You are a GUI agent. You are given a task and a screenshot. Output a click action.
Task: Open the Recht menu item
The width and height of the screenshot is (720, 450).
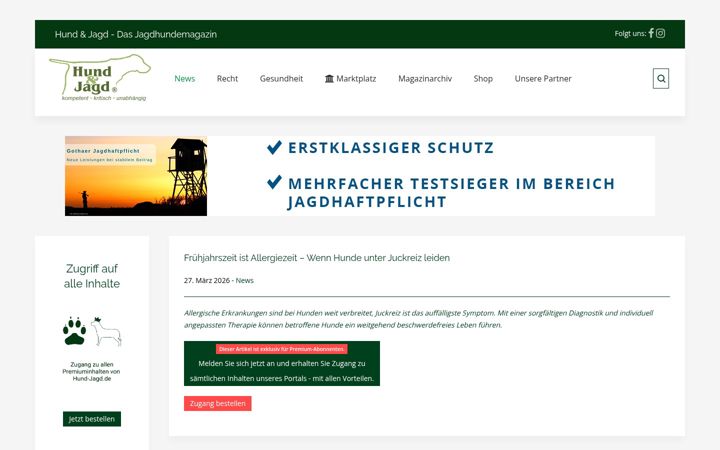tap(227, 79)
